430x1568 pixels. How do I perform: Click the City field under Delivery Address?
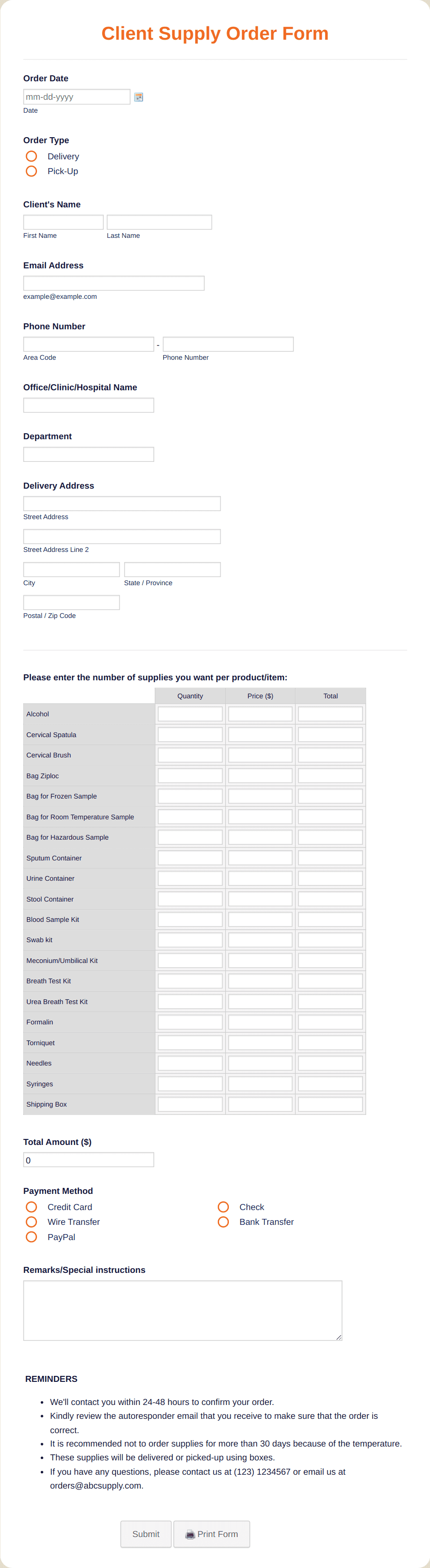click(x=71, y=569)
